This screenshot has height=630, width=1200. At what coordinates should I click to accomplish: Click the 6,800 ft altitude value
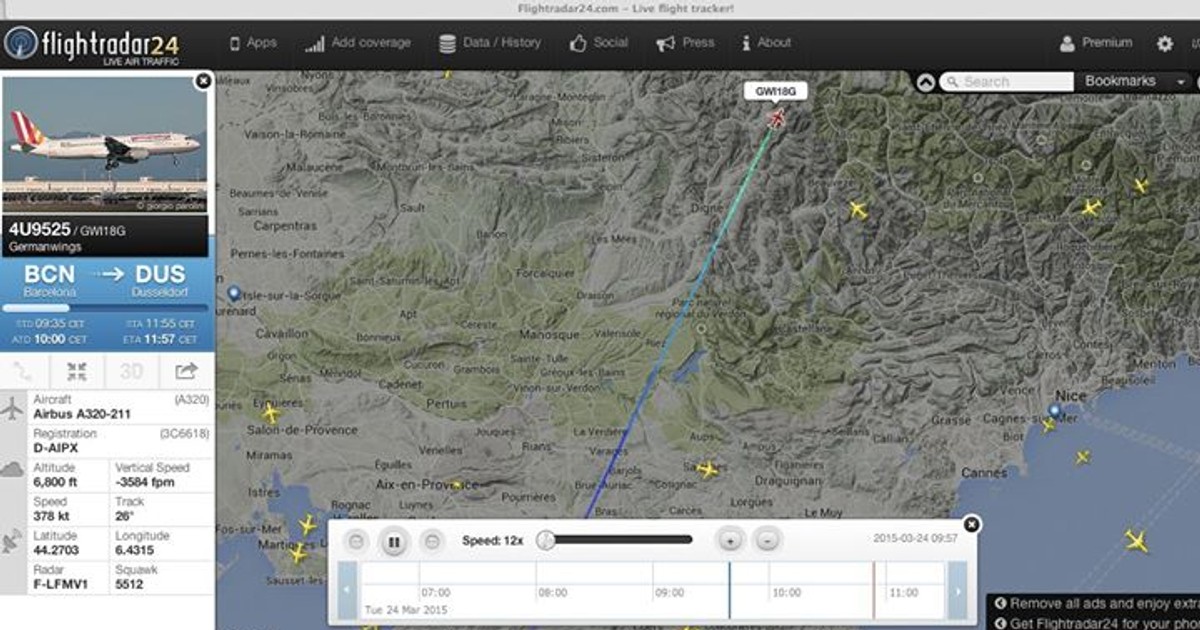55,482
